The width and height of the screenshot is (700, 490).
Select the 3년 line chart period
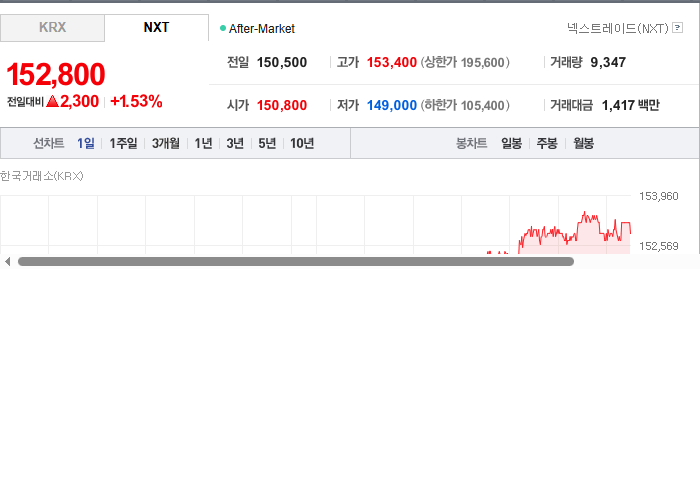click(x=235, y=143)
